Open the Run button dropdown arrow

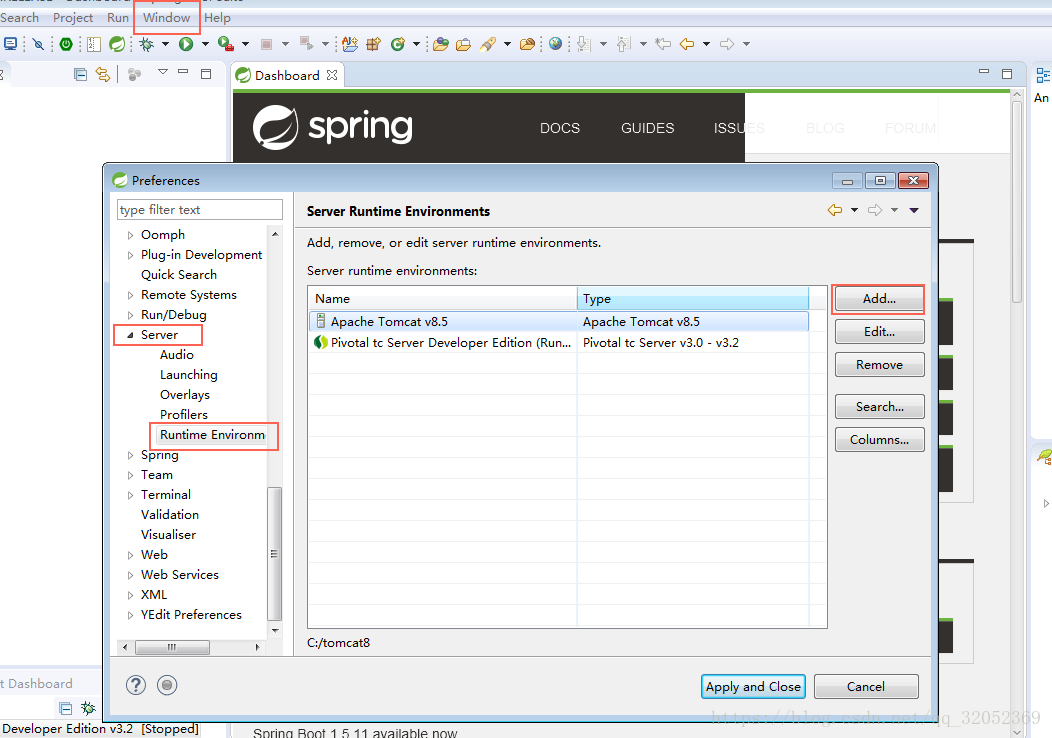tap(205, 44)
